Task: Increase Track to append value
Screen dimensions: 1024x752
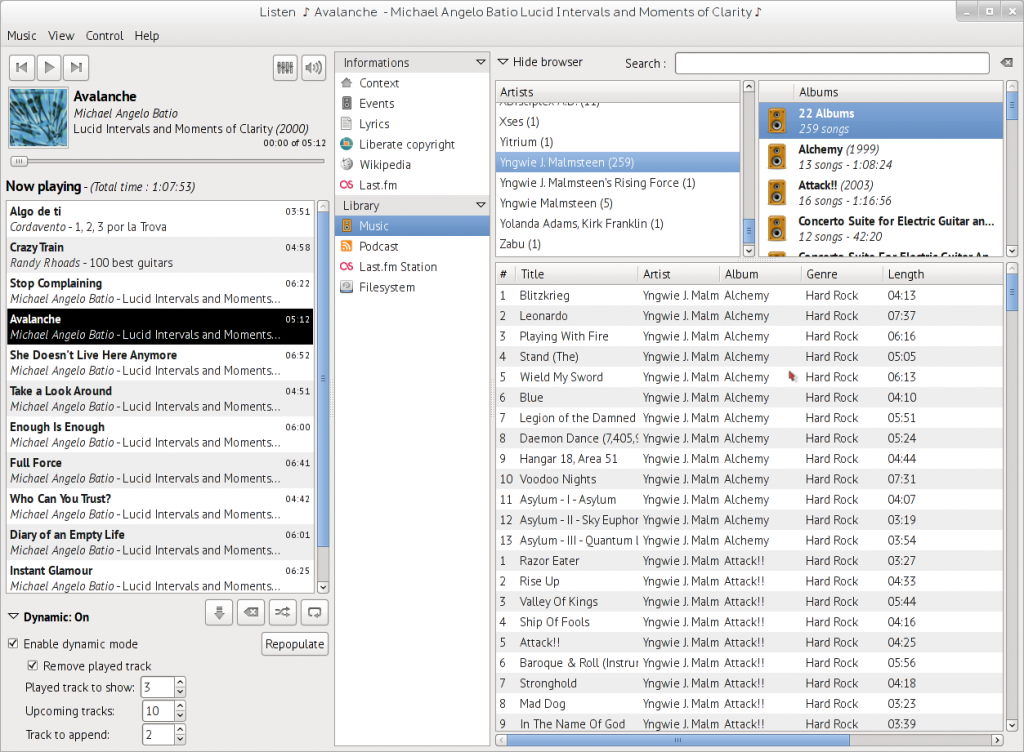Action: coord(180,728)
